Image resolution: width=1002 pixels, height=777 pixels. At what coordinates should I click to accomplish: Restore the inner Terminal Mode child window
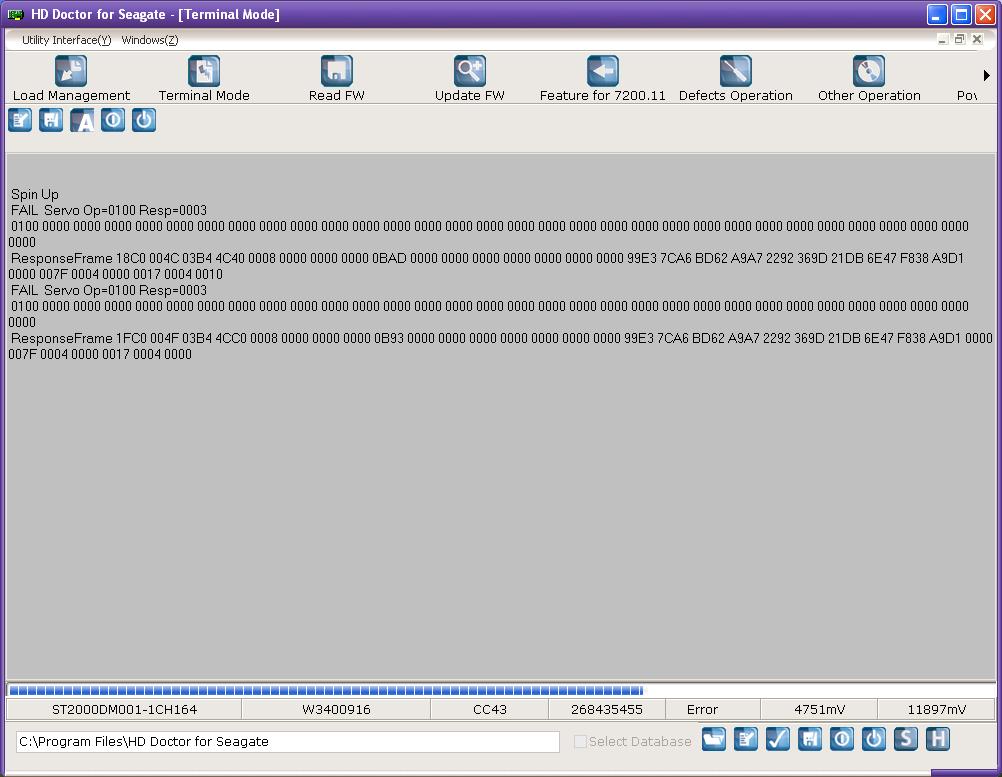click(959, 39)
